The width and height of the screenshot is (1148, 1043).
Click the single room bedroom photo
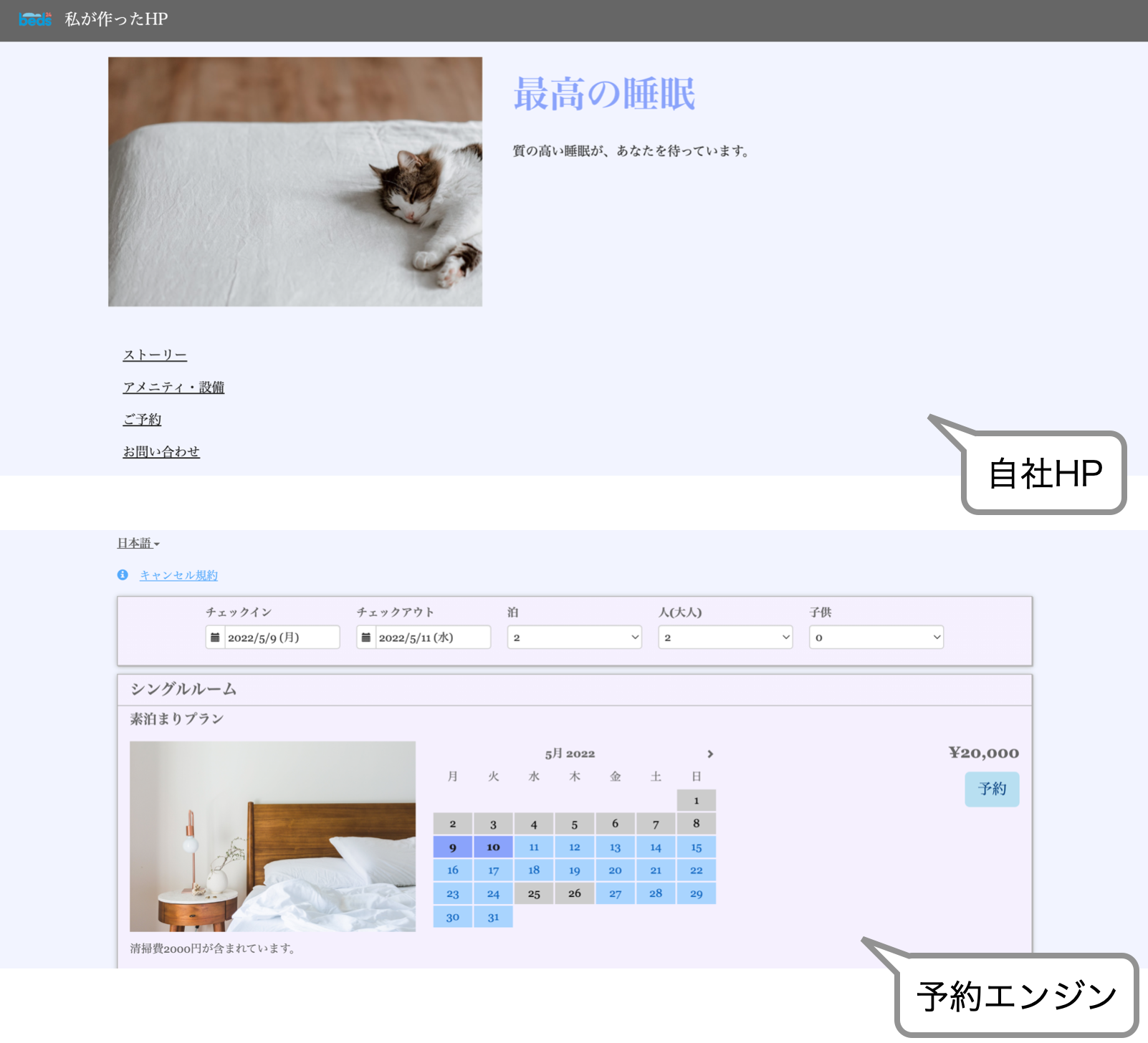tap(272, 836)
